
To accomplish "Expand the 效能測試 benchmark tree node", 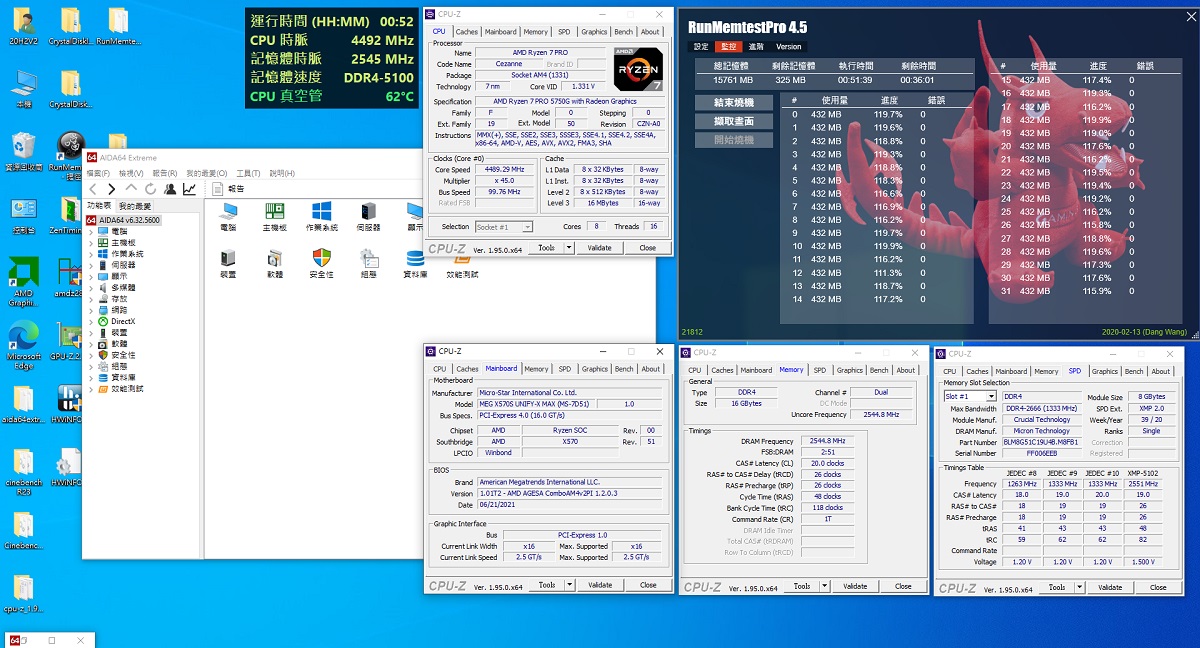I will click(x=91, y=388).
